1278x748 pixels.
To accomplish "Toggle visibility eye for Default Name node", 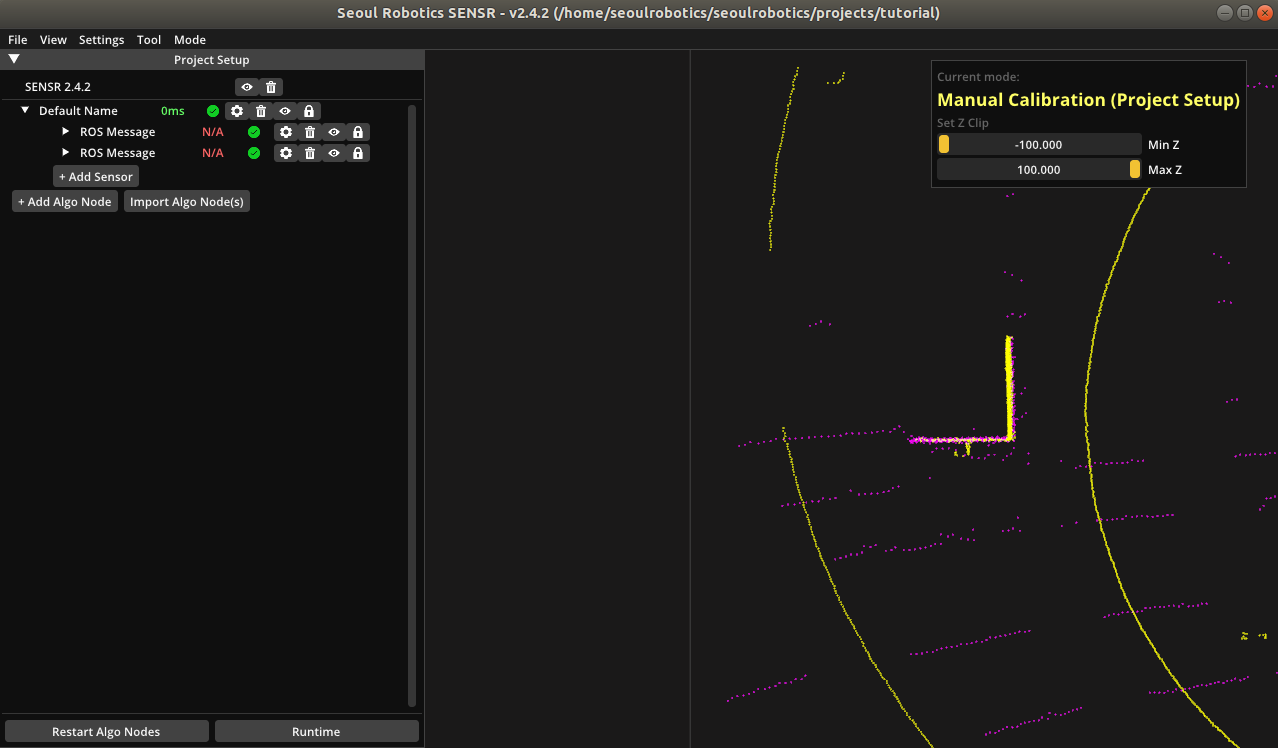I will 285,111.
